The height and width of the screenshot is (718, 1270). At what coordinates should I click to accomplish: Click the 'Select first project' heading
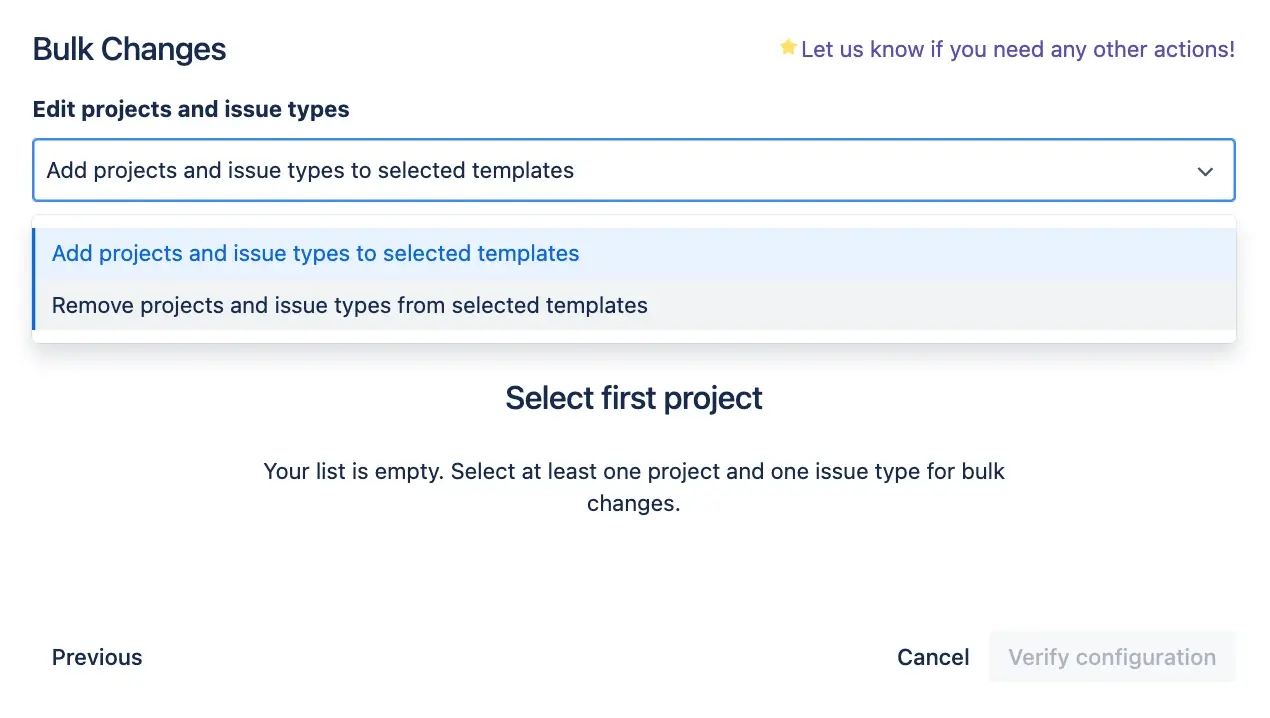click(x=633, y=398)
